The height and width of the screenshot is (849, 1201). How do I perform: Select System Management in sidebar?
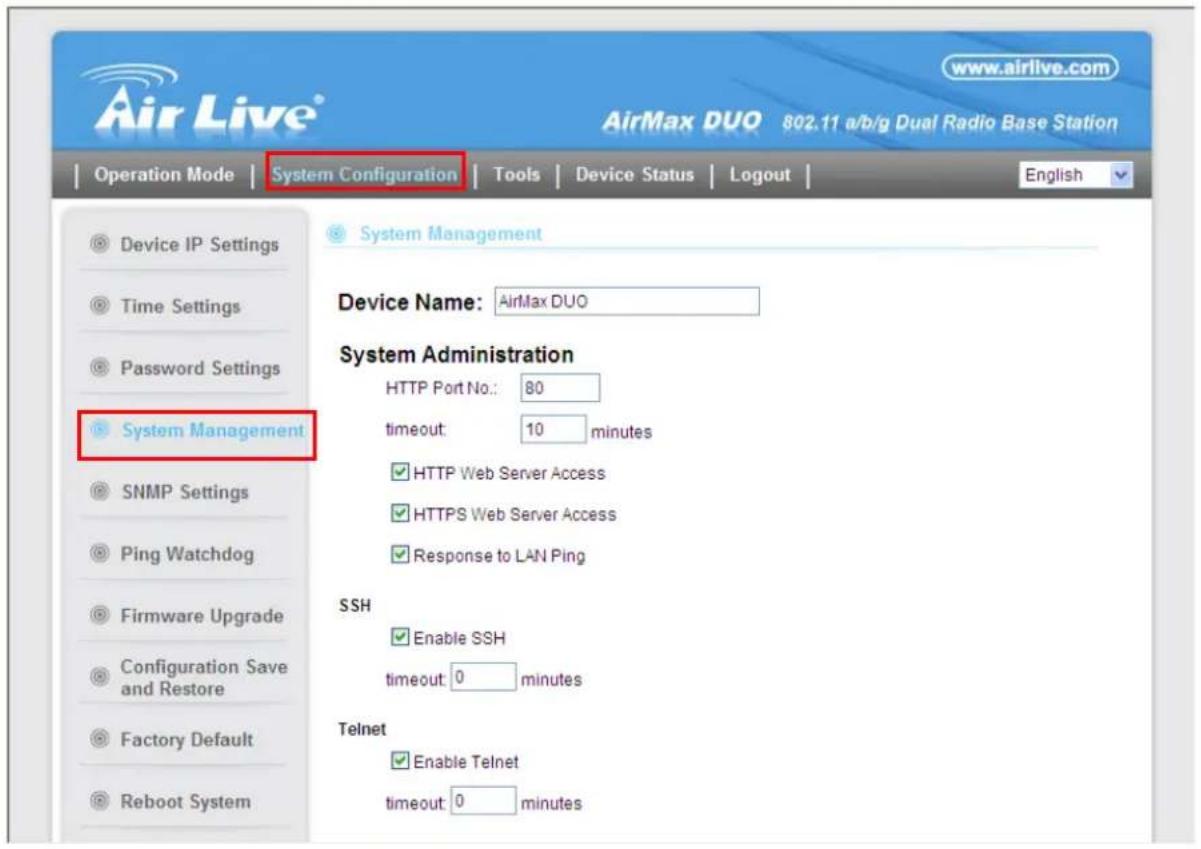(212, 430)
